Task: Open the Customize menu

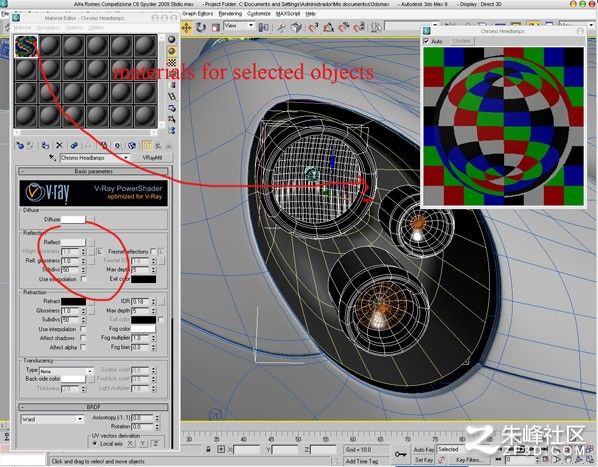Action: click(259, 14)
